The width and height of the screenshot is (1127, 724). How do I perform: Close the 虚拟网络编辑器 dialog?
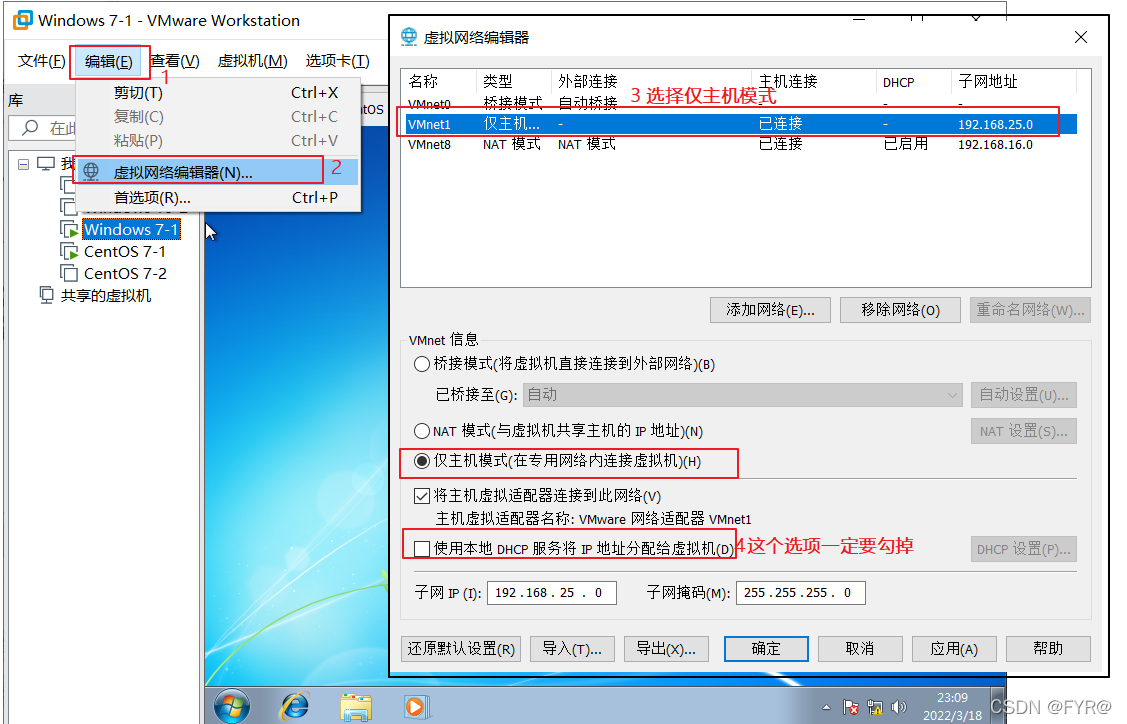(x=1080, y=37)
